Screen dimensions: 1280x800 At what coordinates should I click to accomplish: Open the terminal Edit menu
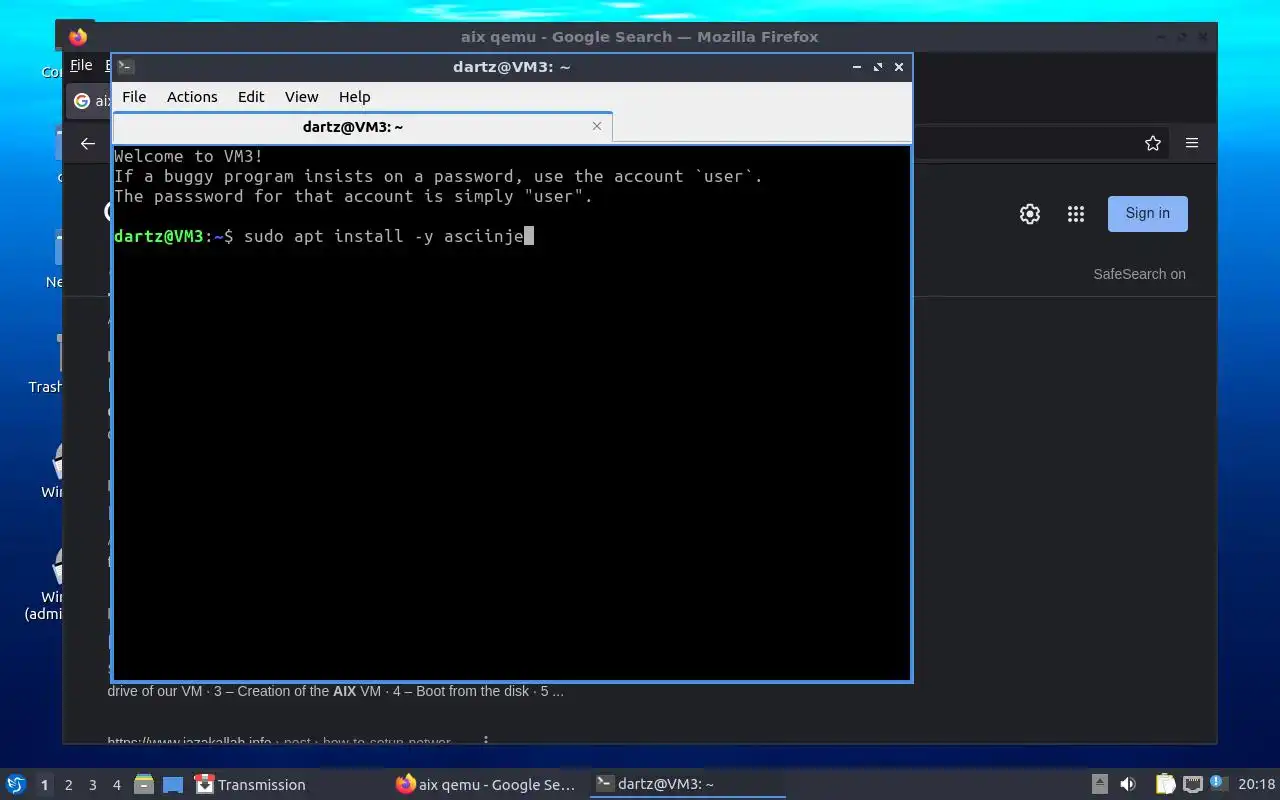(251, 97)
